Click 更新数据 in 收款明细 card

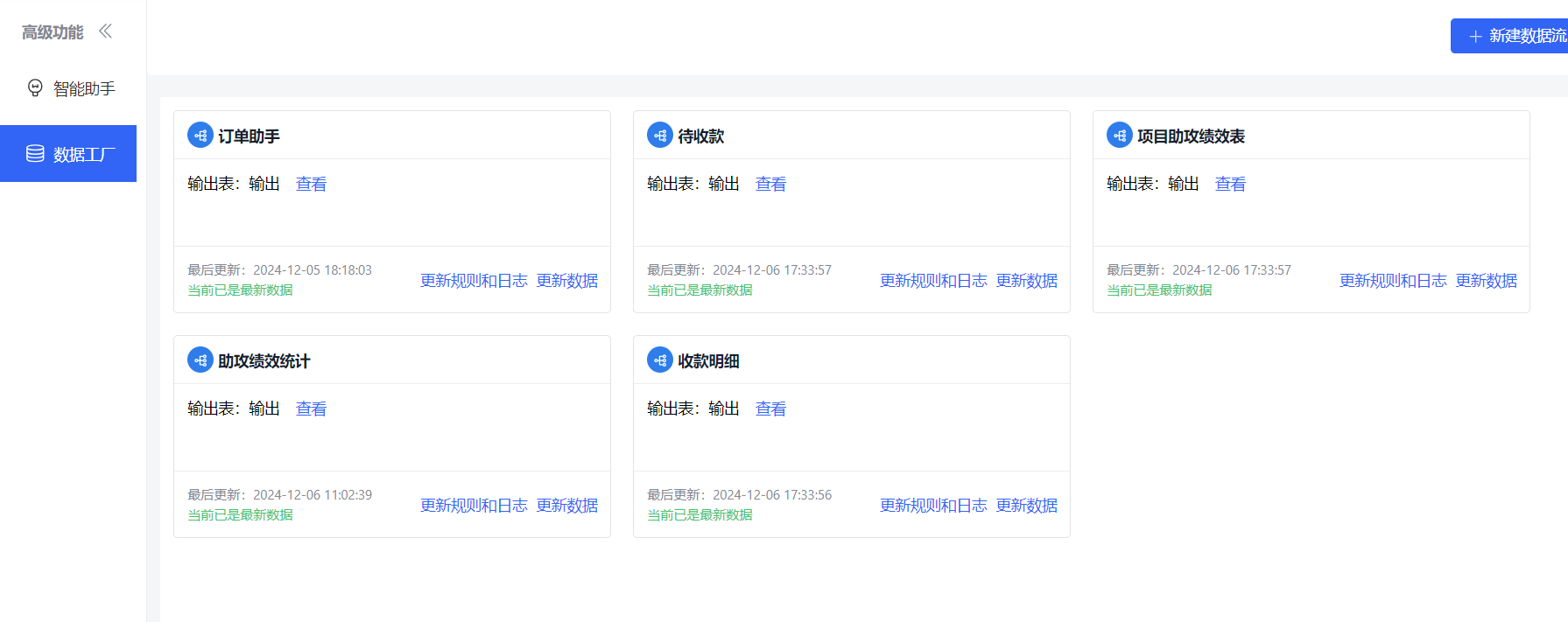(1026, 506)
